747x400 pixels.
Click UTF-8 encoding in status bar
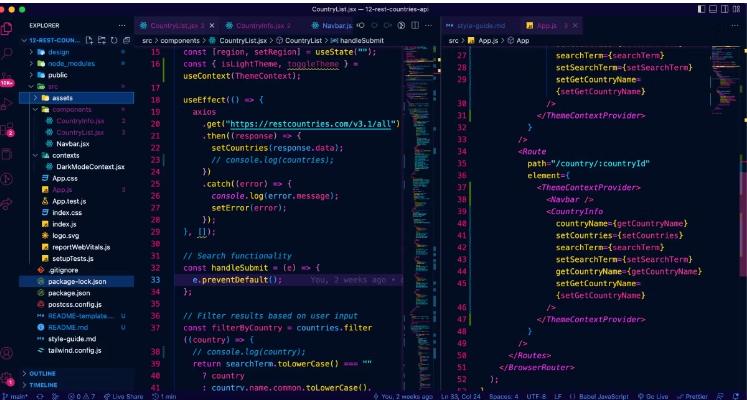(x=535, y=396)
